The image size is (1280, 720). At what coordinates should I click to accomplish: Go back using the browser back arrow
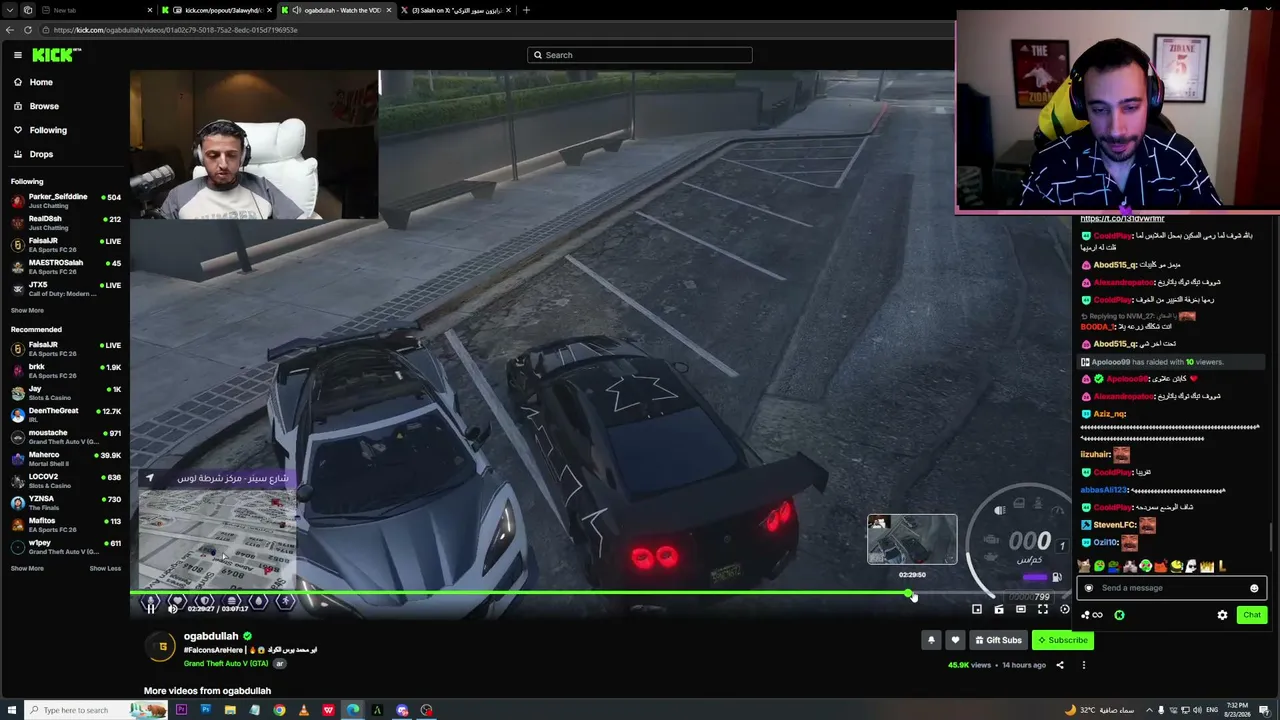[10, 30]
